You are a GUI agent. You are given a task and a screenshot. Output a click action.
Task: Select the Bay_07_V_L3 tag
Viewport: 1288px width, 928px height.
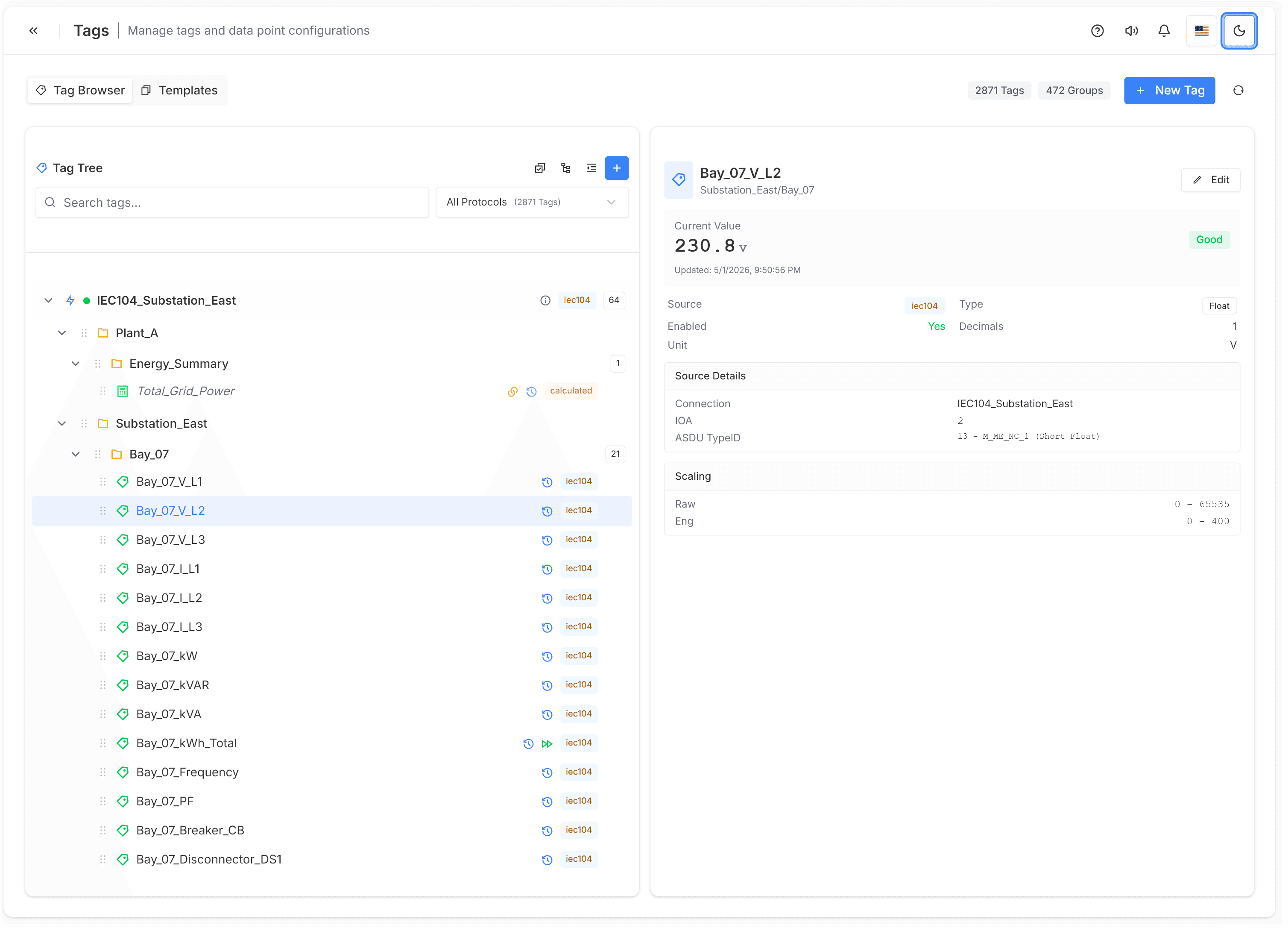333,541
